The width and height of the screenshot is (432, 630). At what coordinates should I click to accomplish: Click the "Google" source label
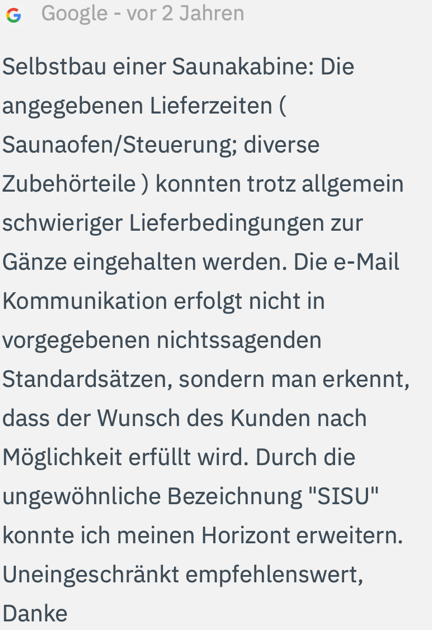[74, 13]
